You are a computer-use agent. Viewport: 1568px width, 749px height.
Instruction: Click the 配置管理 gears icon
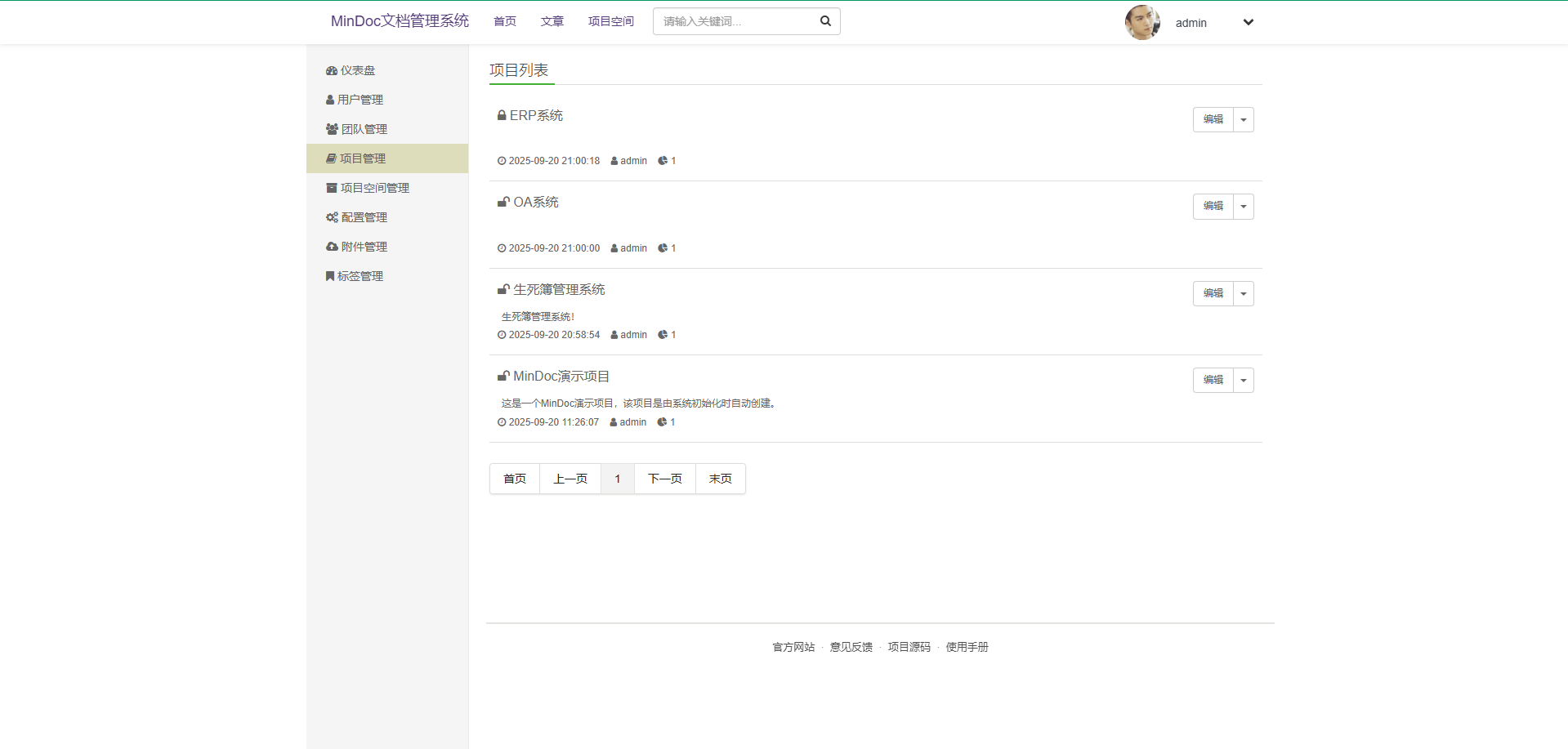click(x=332, y=217)
